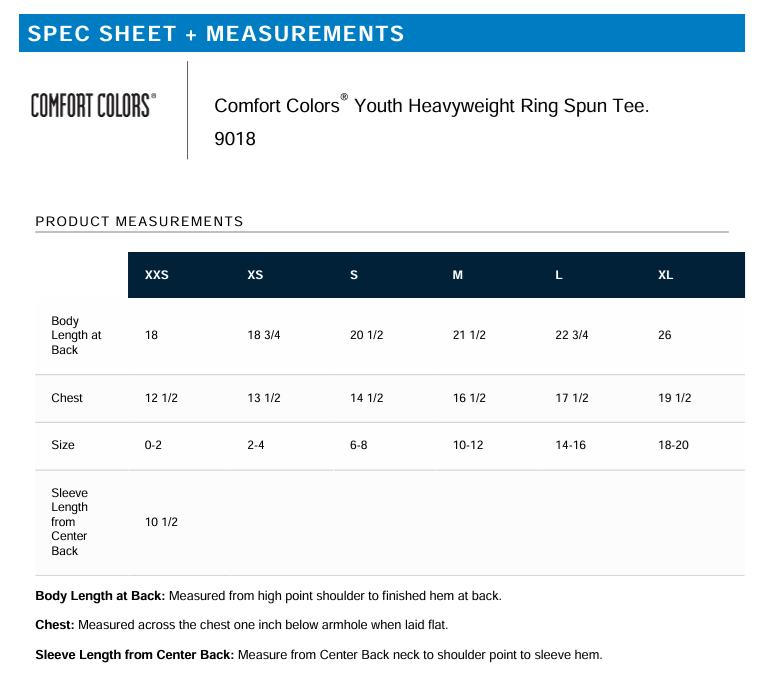Click the Size row label
The width and height of the screenshot is (761, 674).
[x=63, y=445]
